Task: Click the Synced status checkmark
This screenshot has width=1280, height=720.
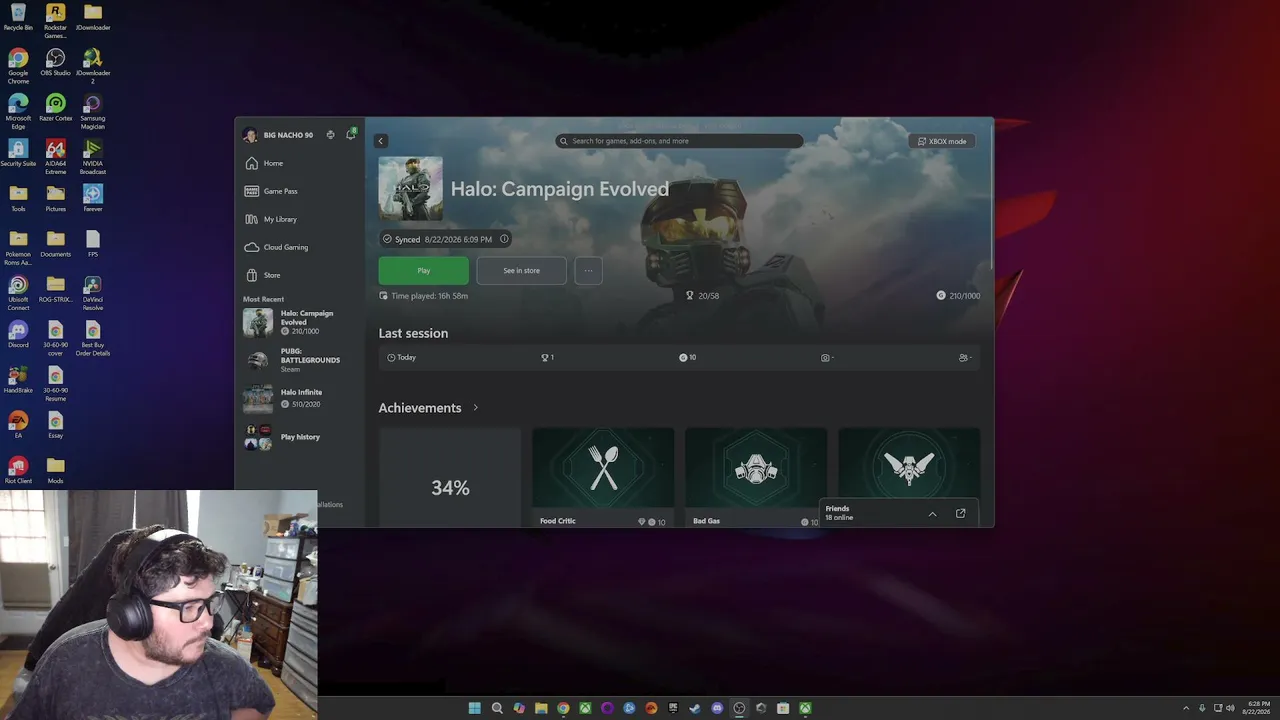Action: (387, 239)
